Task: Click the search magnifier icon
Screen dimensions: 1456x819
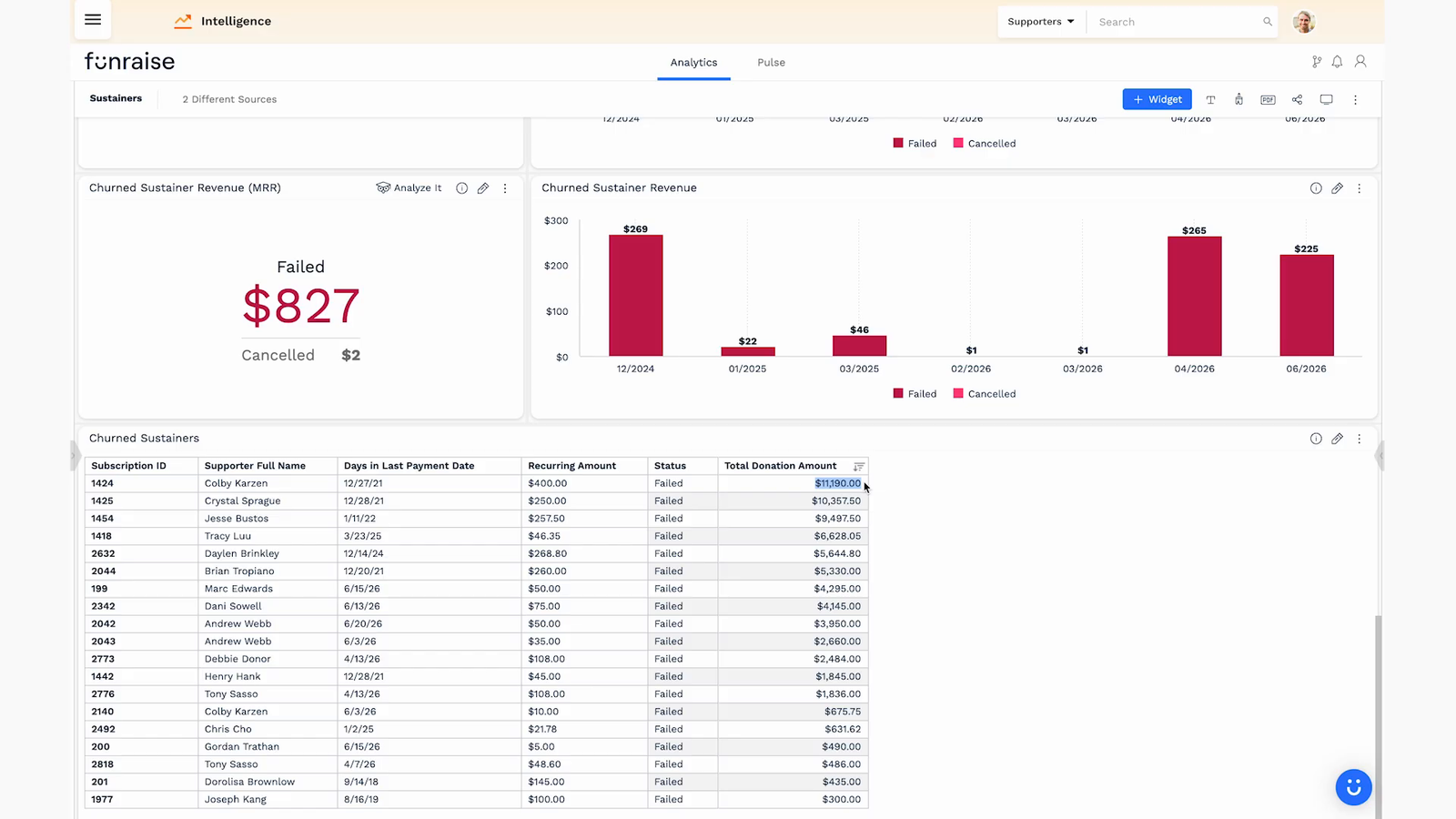Action: pos(1267,22)
